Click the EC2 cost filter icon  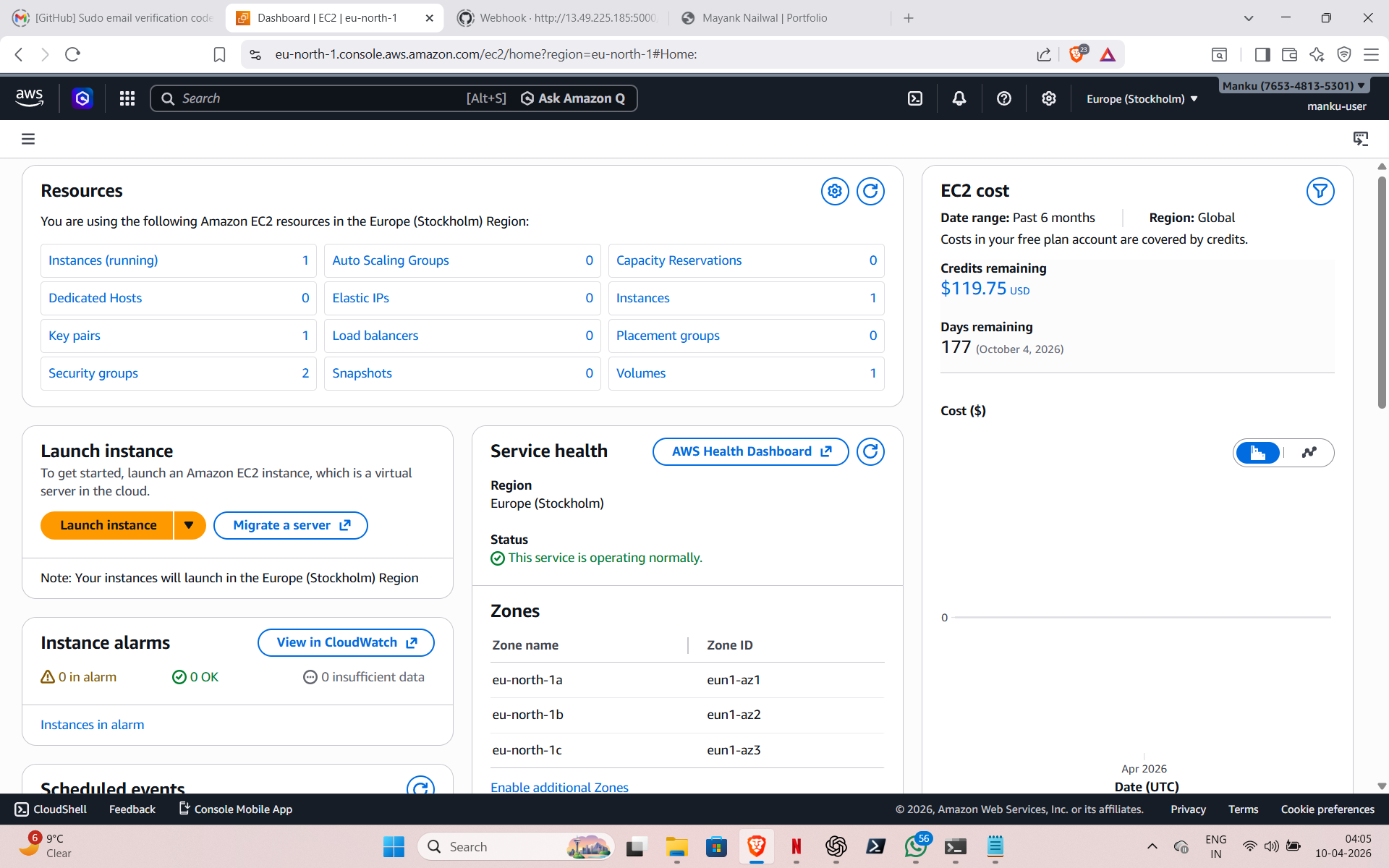1320,191
